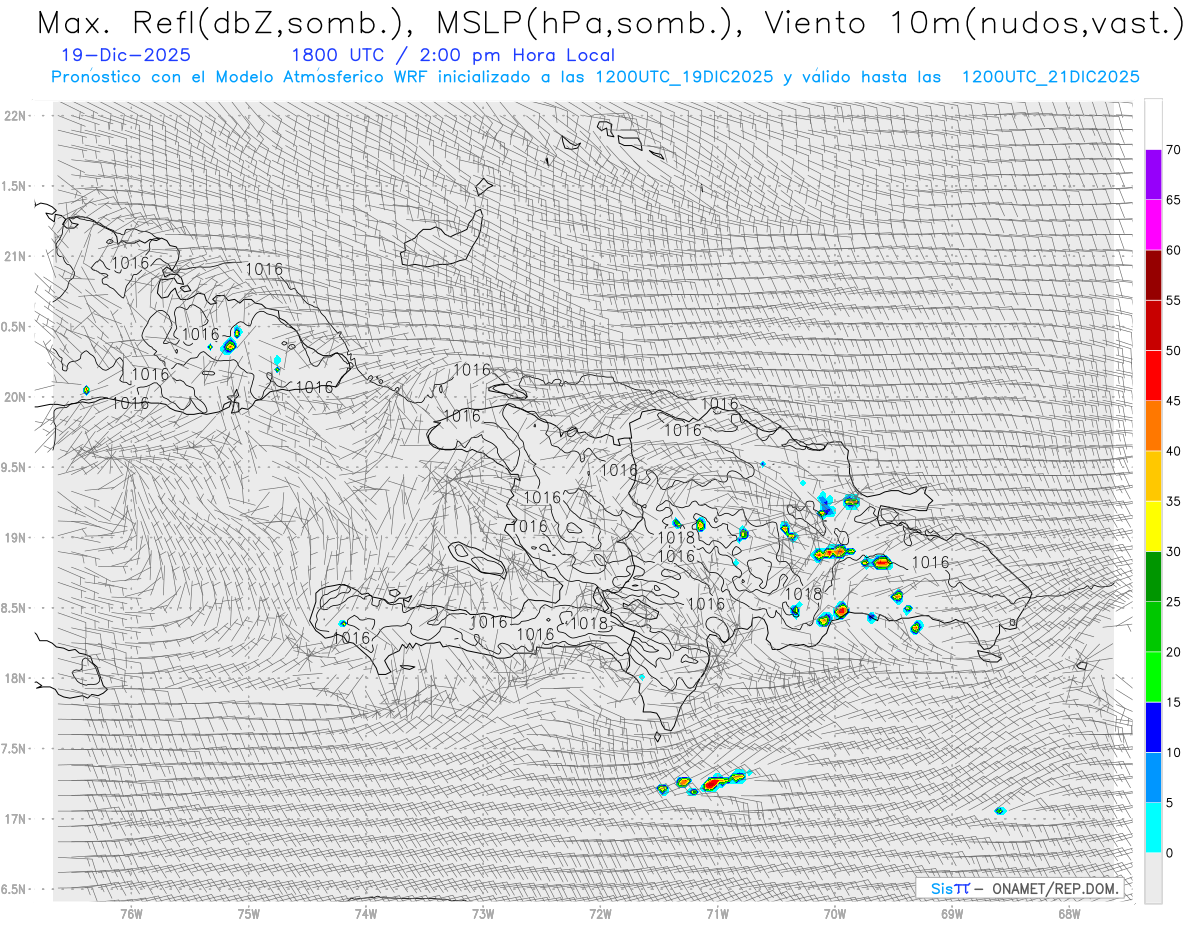Click the '60' value on the color scale
Screen dimensions: 1200x927
1173,250
